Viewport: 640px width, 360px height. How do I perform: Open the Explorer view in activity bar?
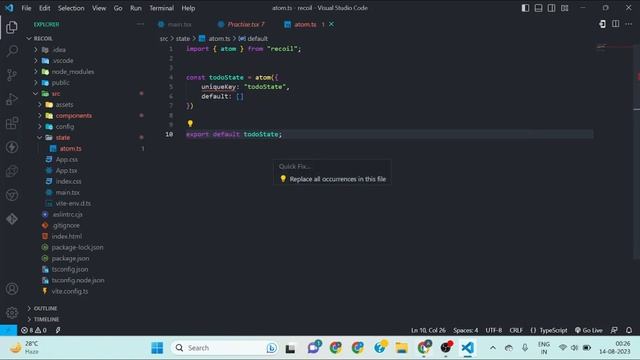(12, 27)
